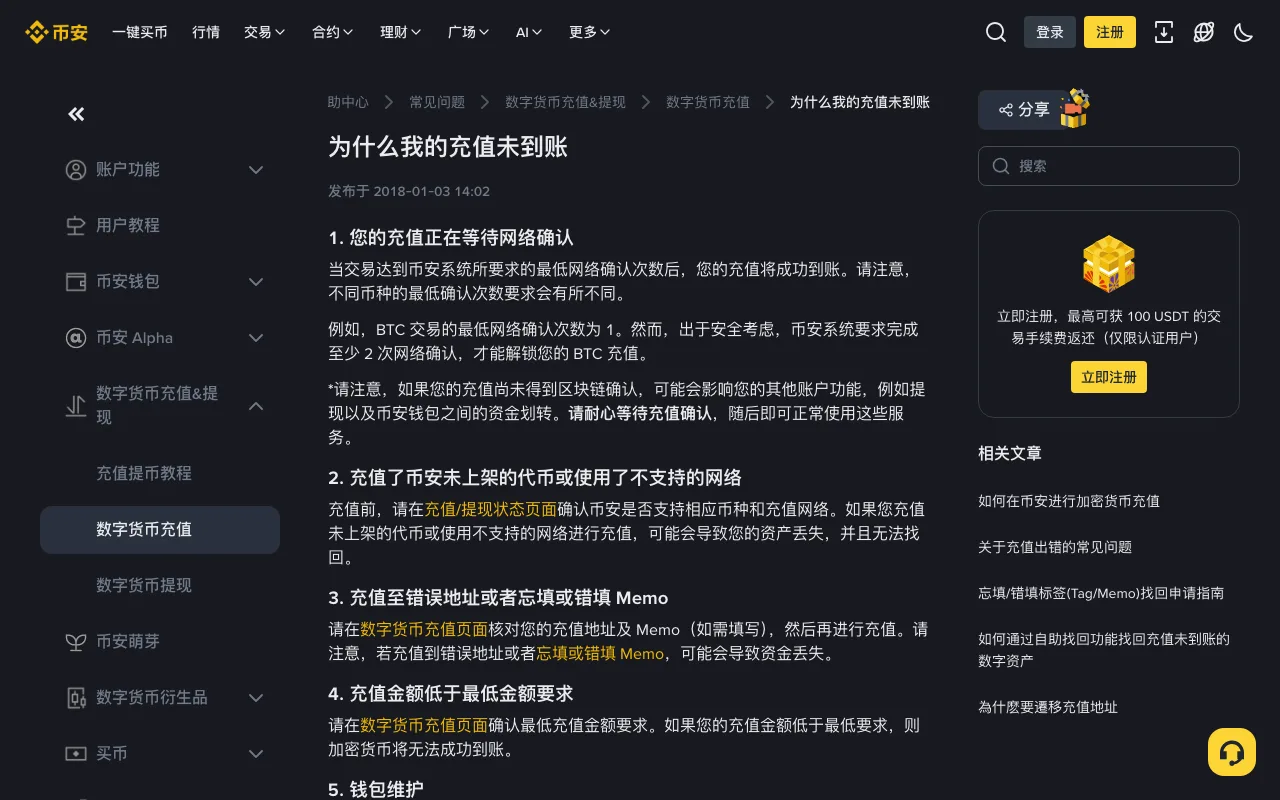The image size is (1280, 800).
Task: Open the 合约 dropdown menu
Action: pyautogui.click(x=333, y=32)
